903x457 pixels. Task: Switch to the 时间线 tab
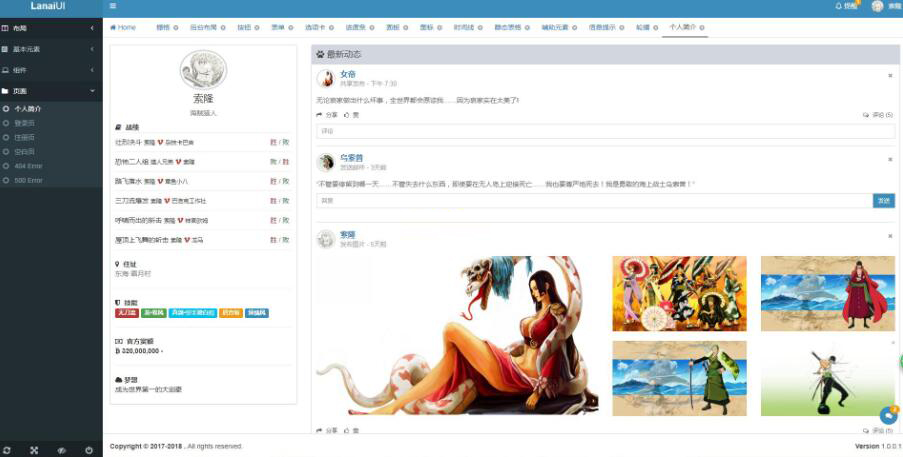464,28
